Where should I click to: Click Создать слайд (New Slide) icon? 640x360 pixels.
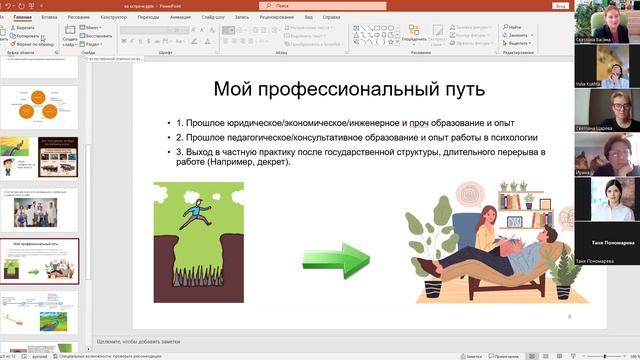coord(70,30)
